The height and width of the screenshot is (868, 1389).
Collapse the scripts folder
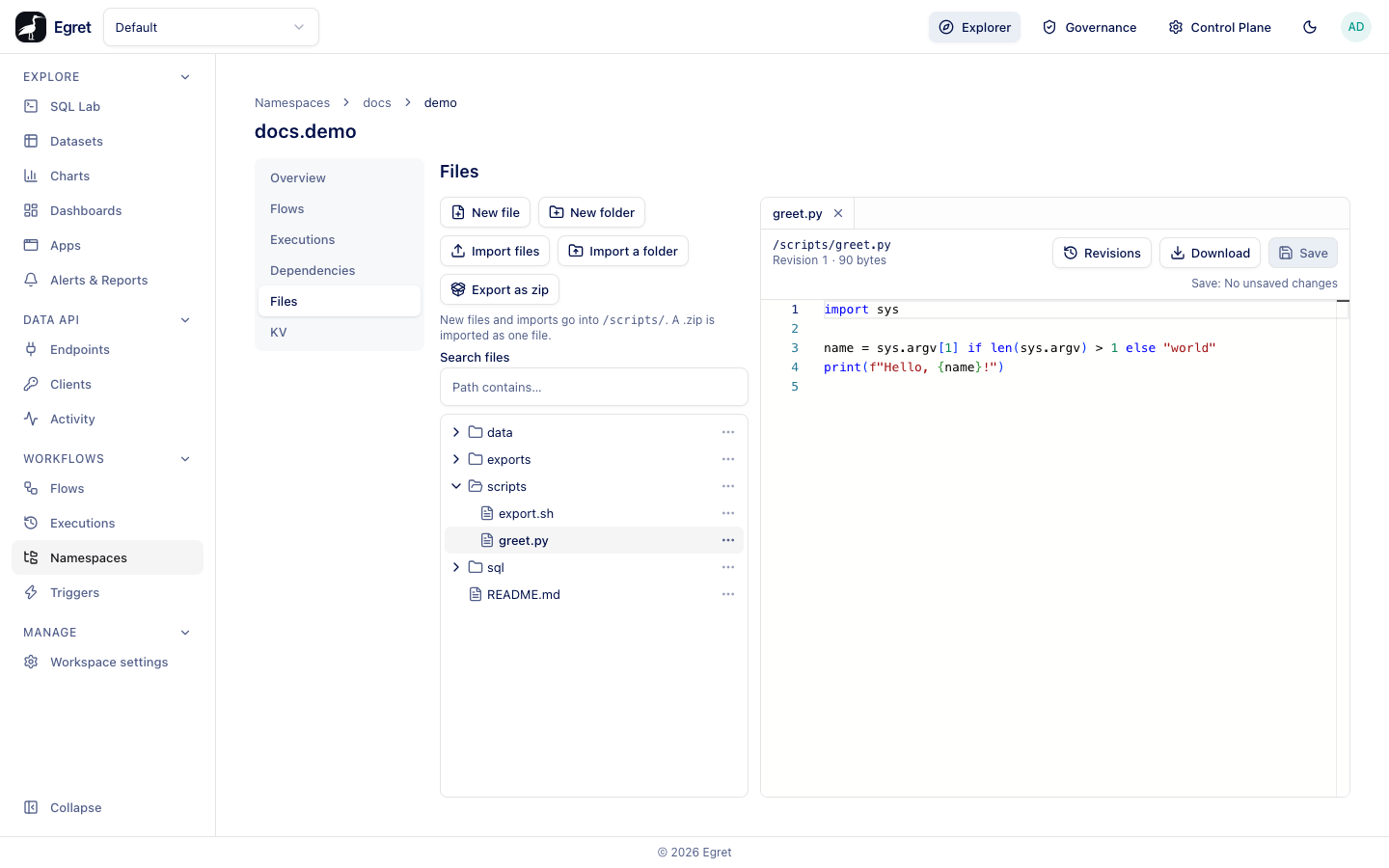(456, 486)
